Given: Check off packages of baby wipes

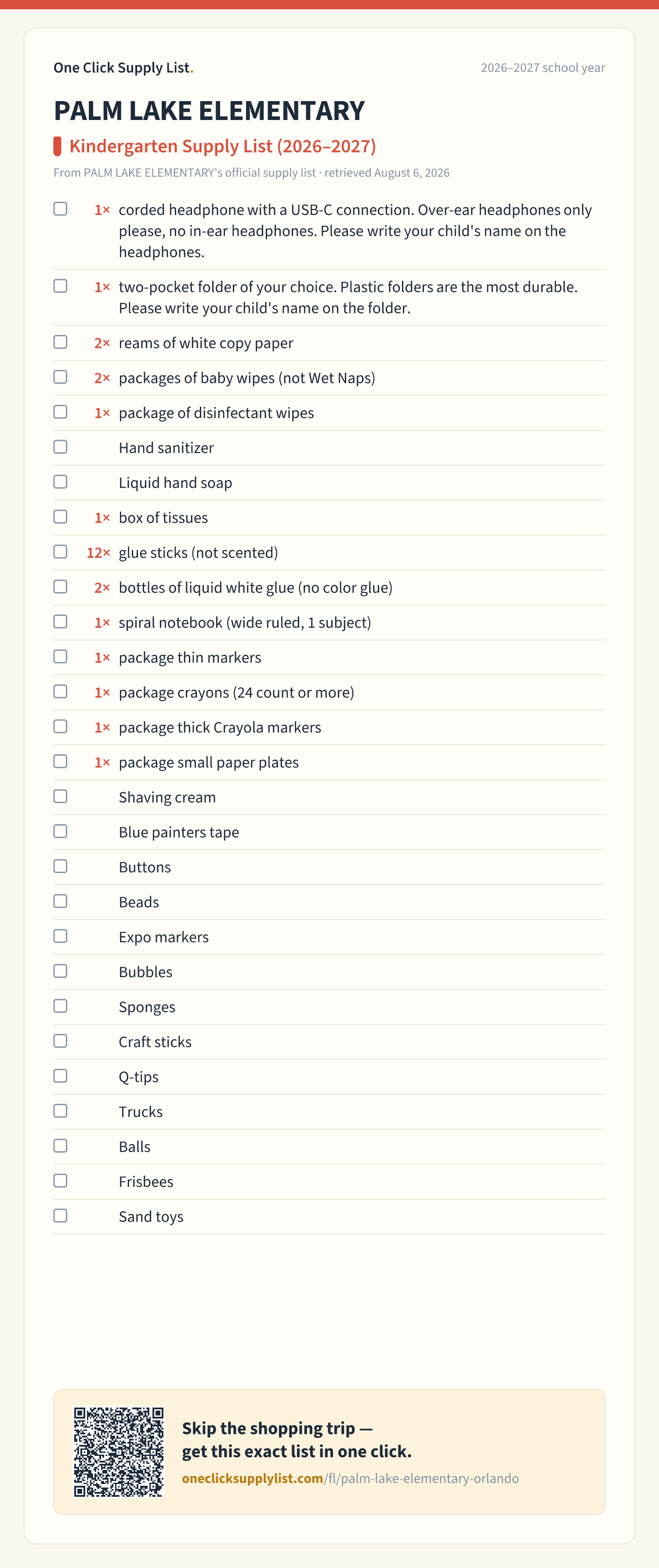Looking at the screenshot, I should (60, 377).
